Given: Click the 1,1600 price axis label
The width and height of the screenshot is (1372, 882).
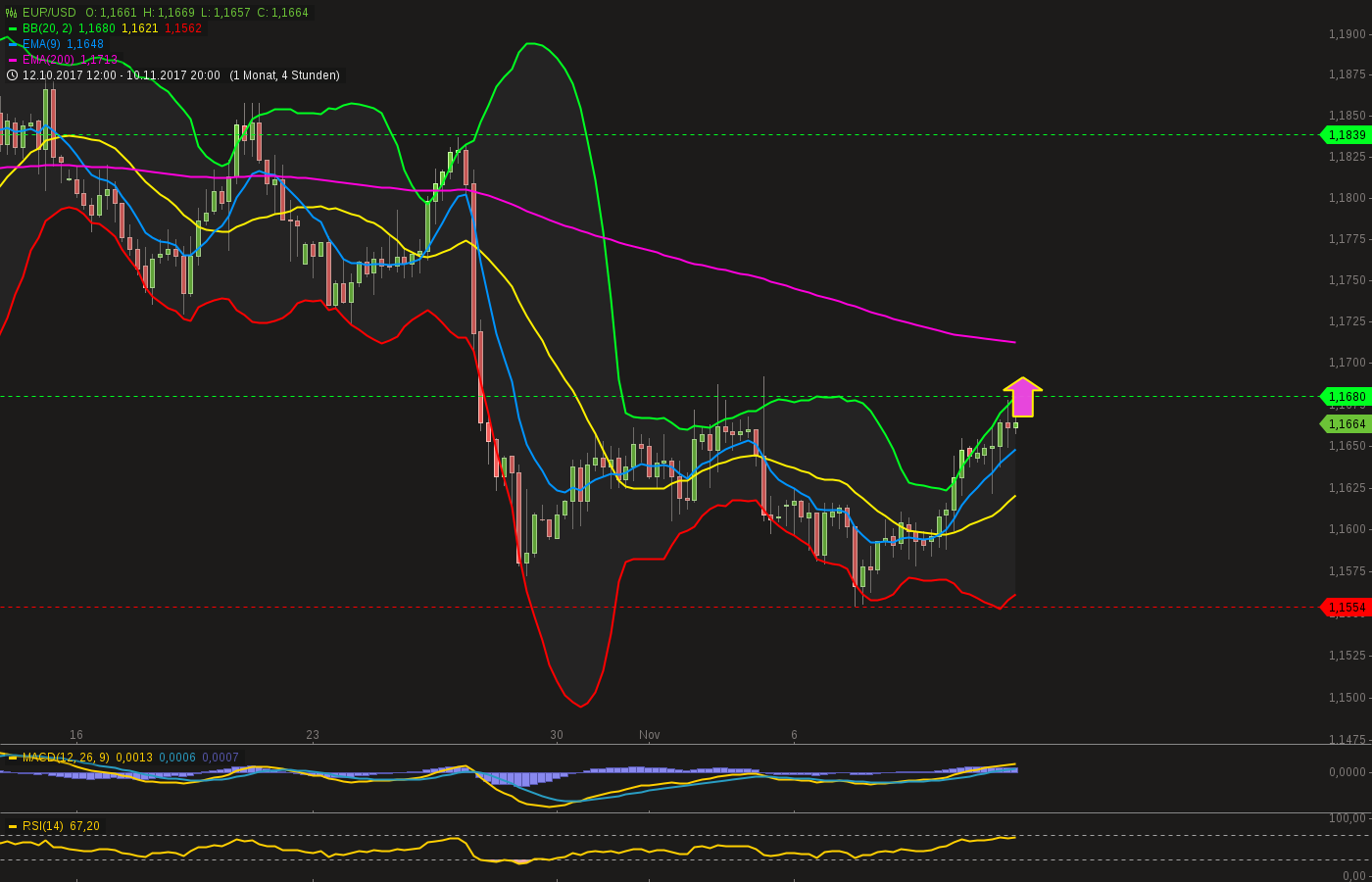Looking at the screenshot, I should [x=1347, y=529].
